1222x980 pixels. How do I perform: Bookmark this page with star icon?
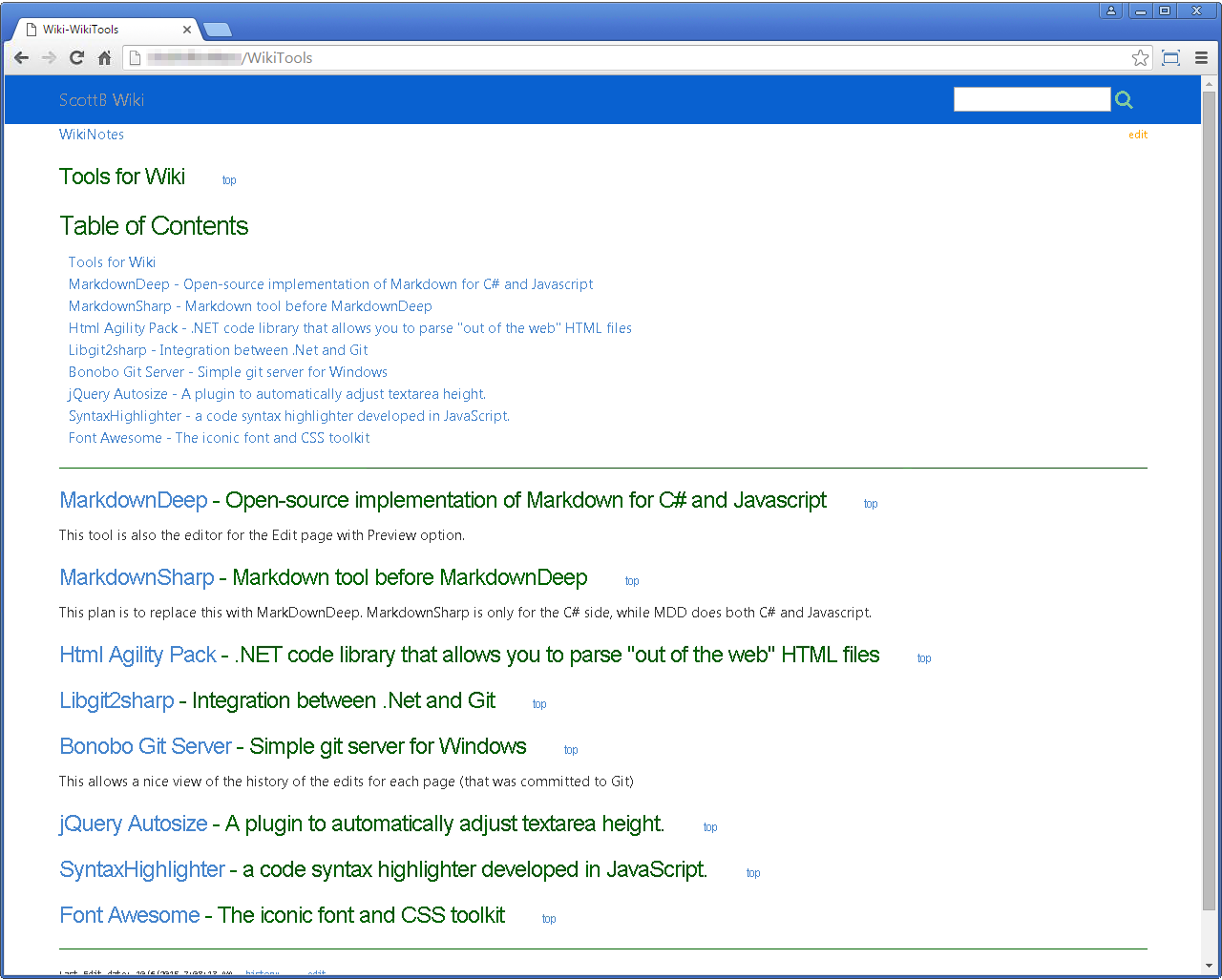[1140, 58]
